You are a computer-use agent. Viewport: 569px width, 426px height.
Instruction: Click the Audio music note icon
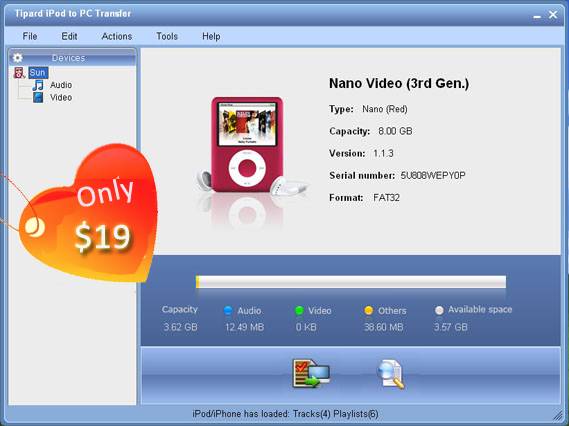coord(38,85)
